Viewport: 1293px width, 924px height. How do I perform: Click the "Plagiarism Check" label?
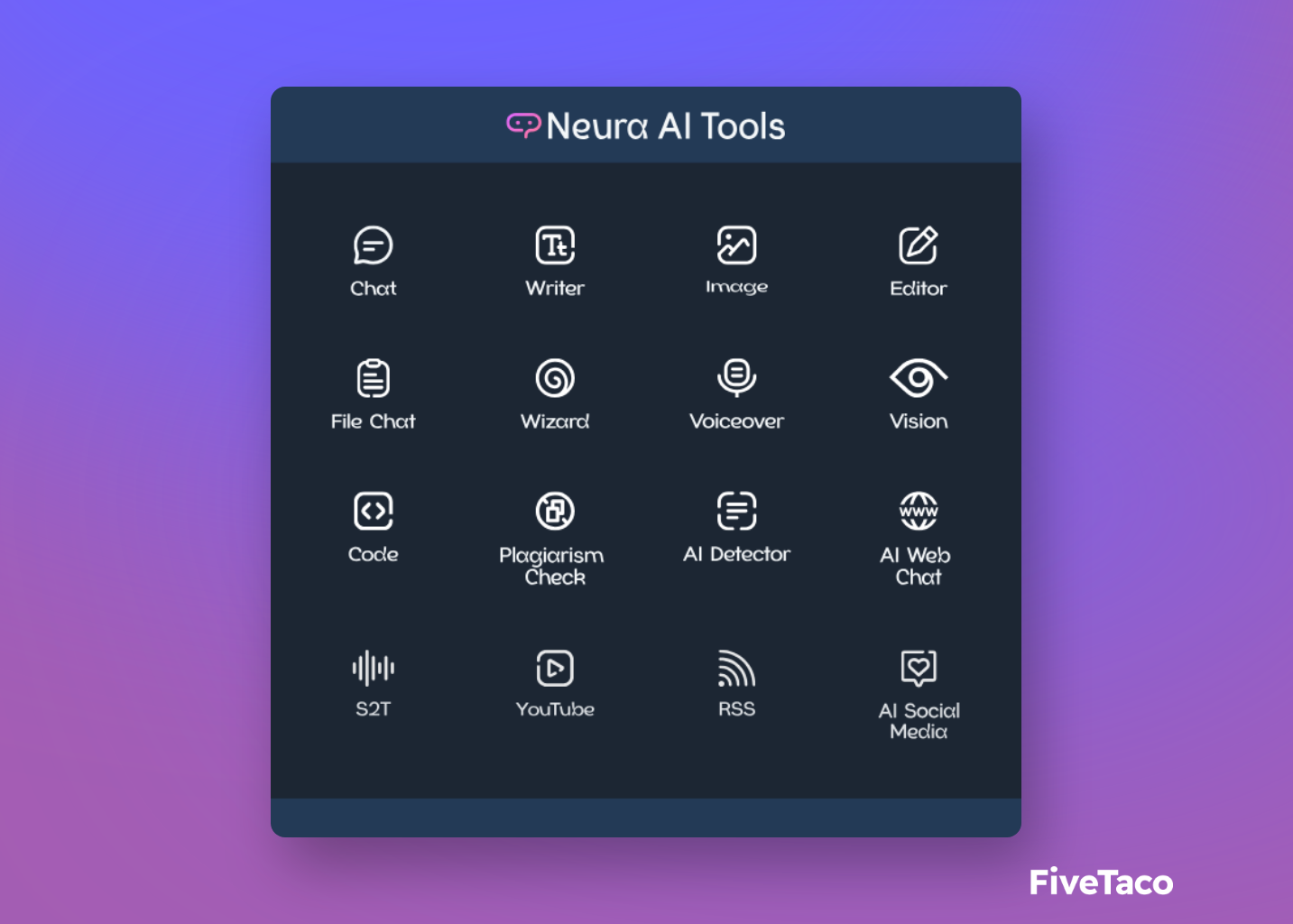[x=552, y=566]
